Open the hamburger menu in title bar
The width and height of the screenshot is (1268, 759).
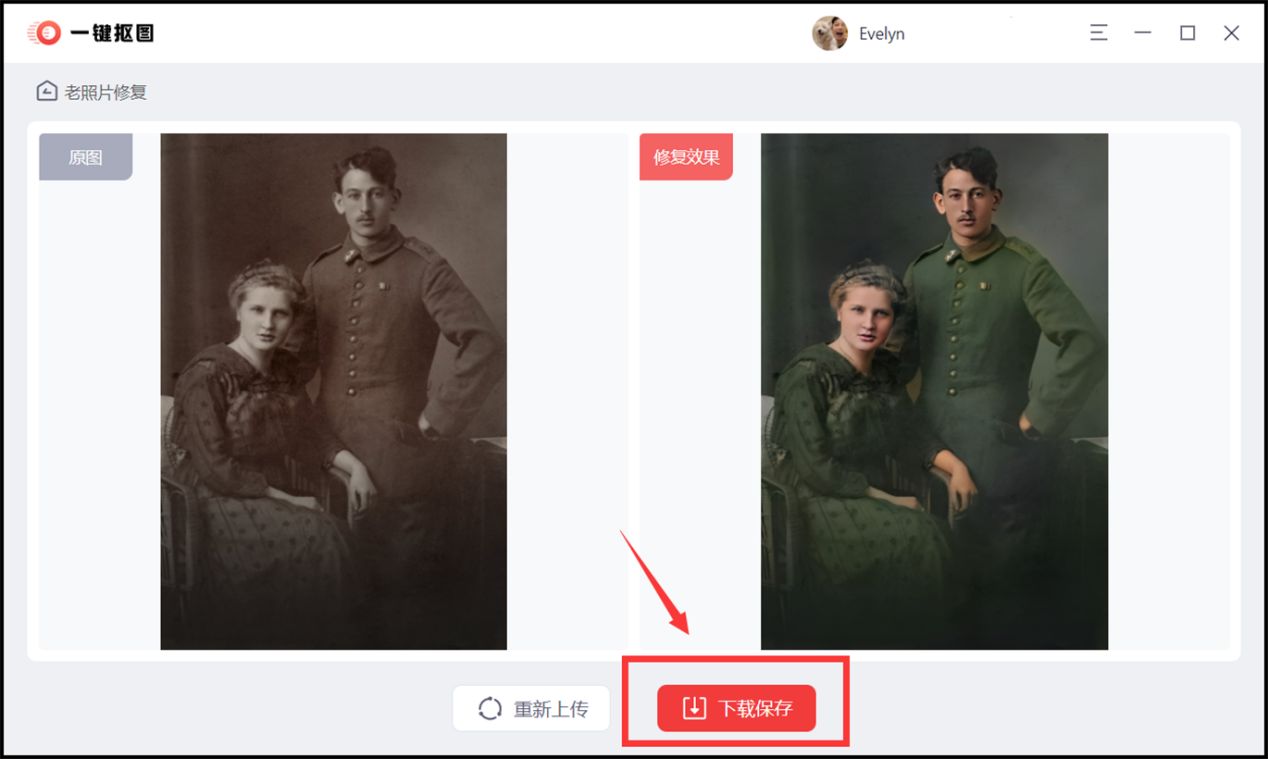click(x=1099, y=33)
